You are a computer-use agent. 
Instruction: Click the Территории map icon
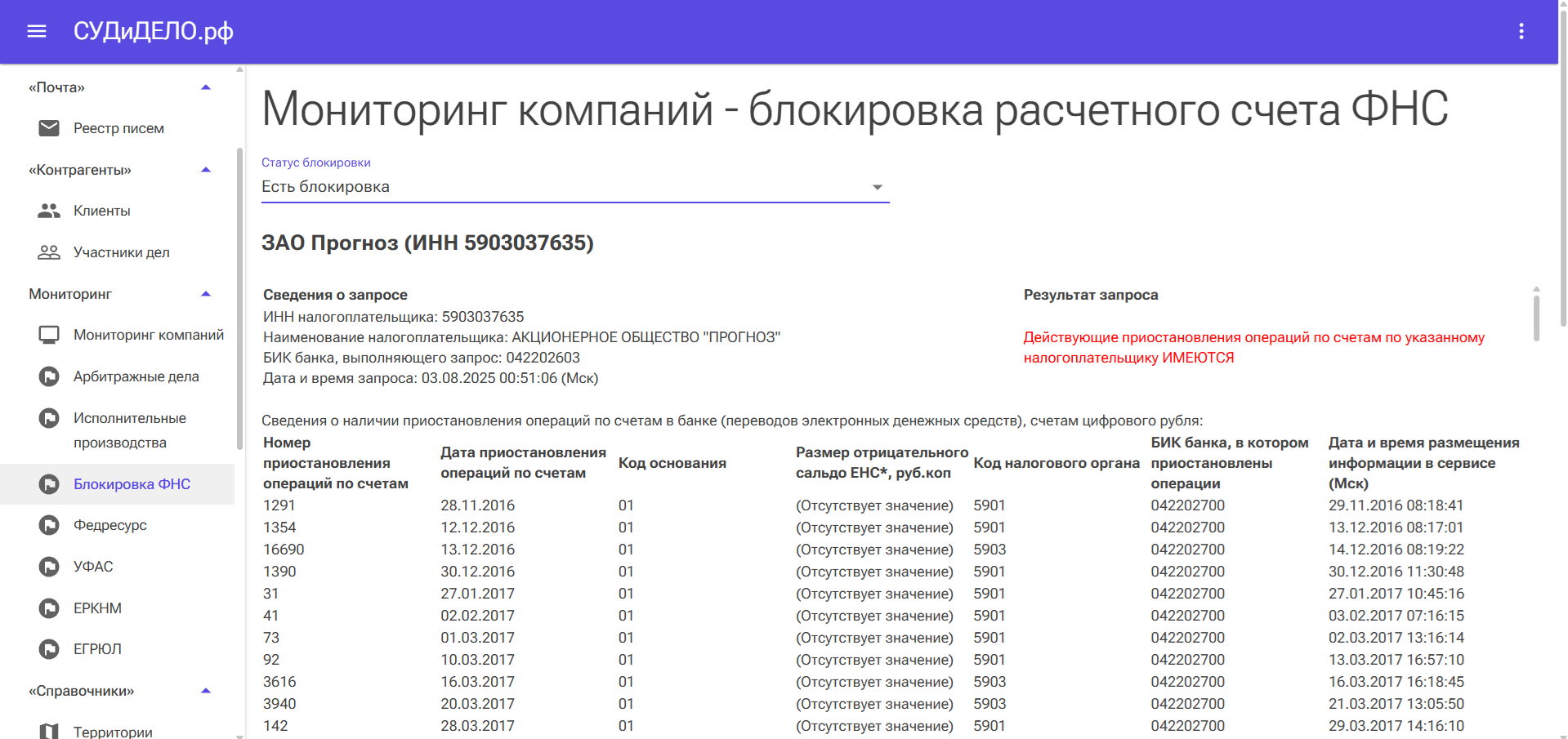click(x=49, y=731)
